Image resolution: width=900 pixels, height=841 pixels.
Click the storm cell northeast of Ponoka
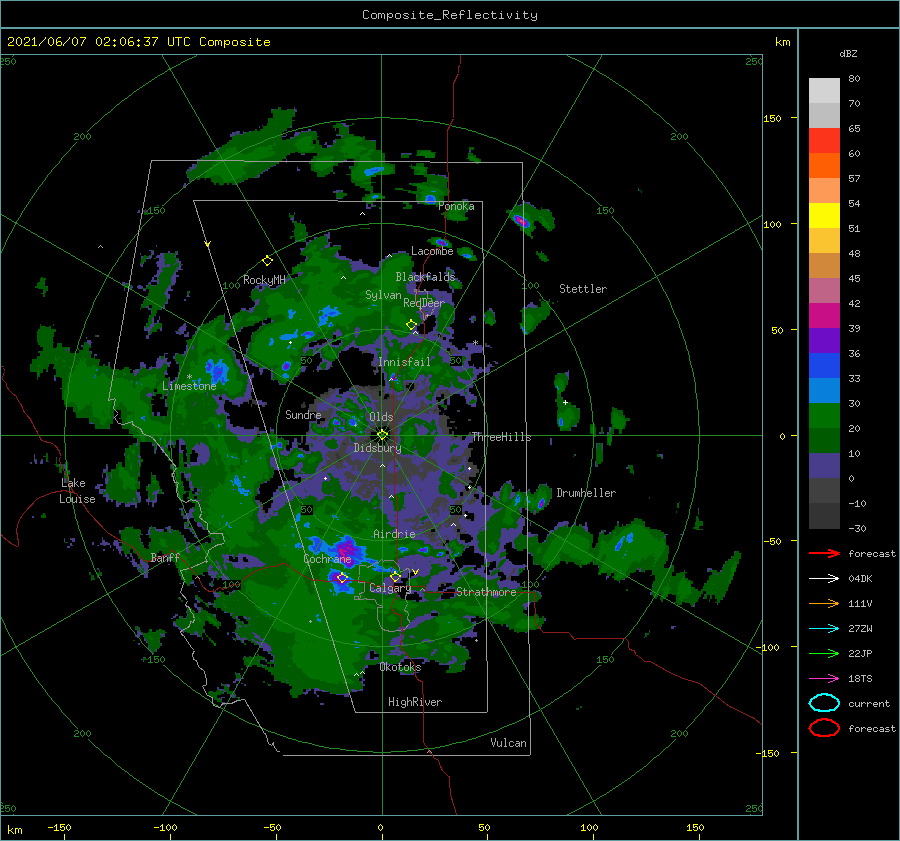click(521, 220)
